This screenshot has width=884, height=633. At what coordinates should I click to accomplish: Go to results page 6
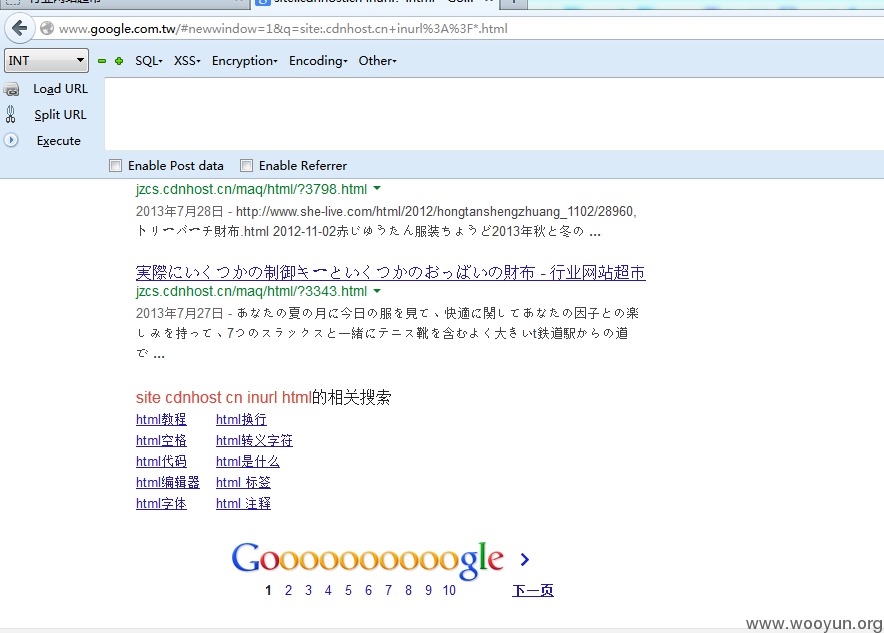368,590
